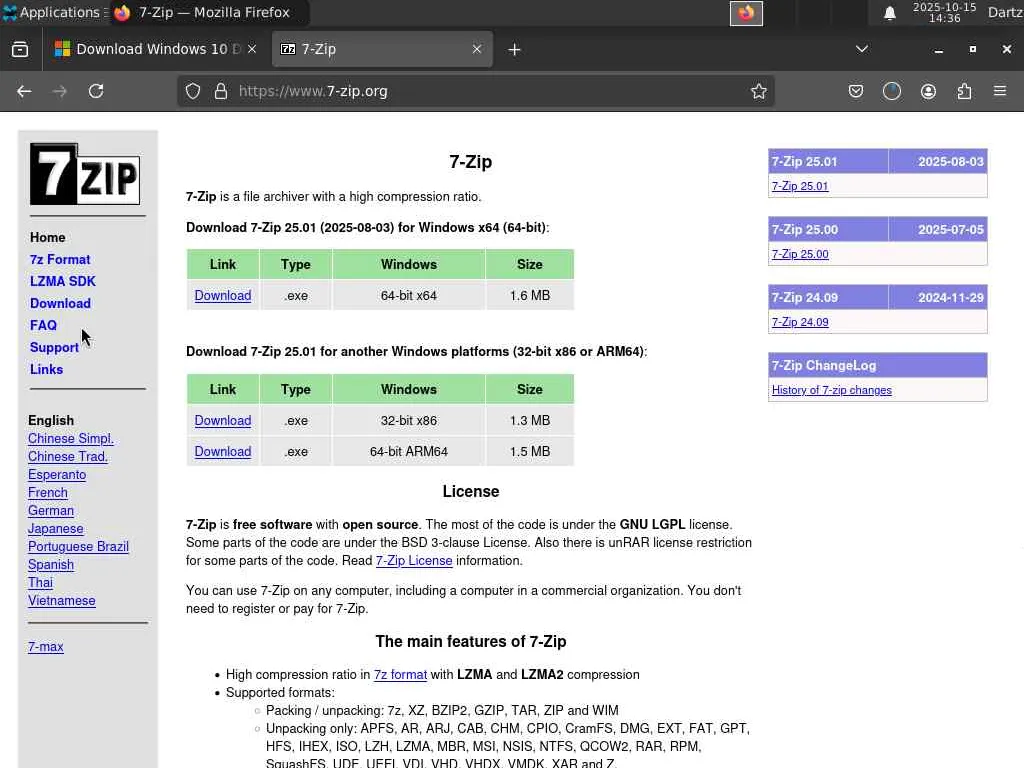This screenshot has height=768, width=1024.
Task: Switch language to Vietnamese
Action: (61, 601)
